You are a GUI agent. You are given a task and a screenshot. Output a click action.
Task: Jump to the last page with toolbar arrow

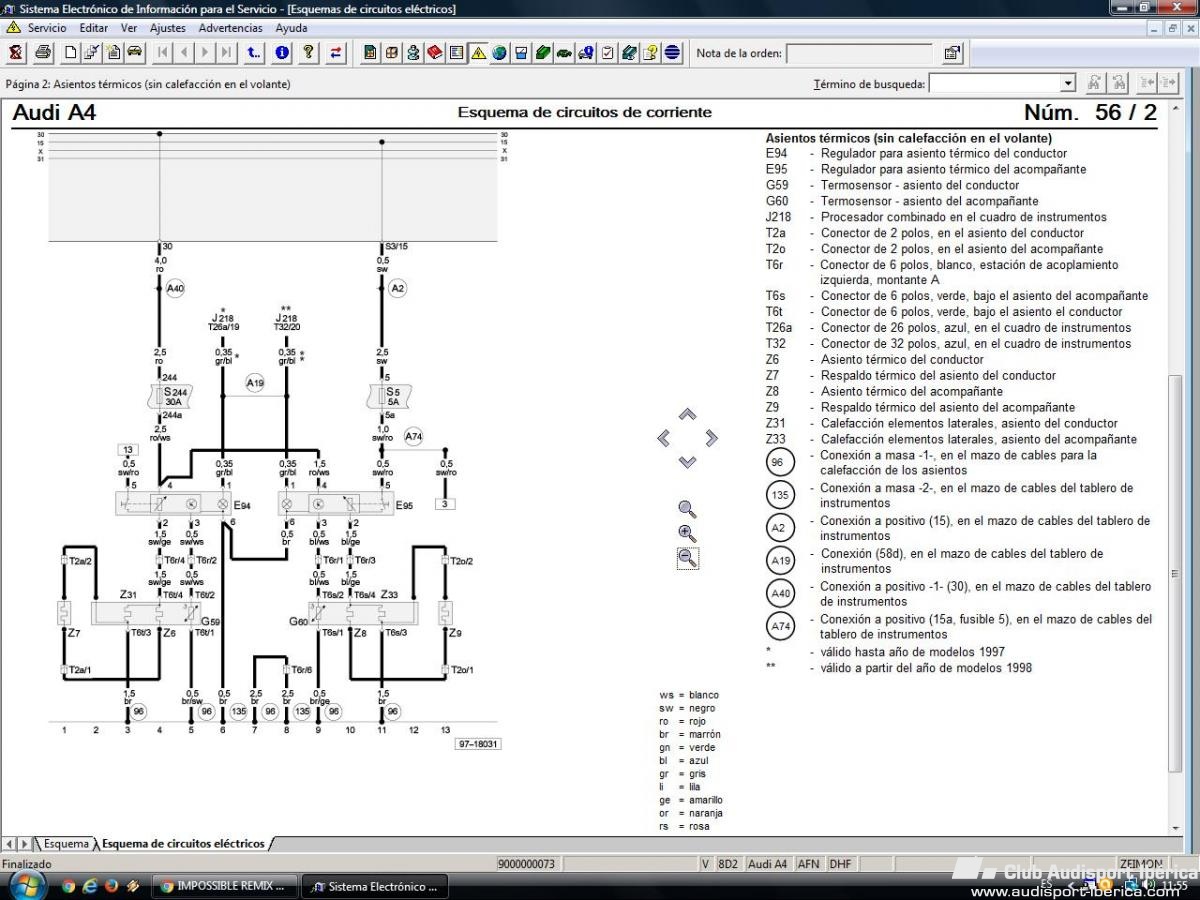pos(227,52)
